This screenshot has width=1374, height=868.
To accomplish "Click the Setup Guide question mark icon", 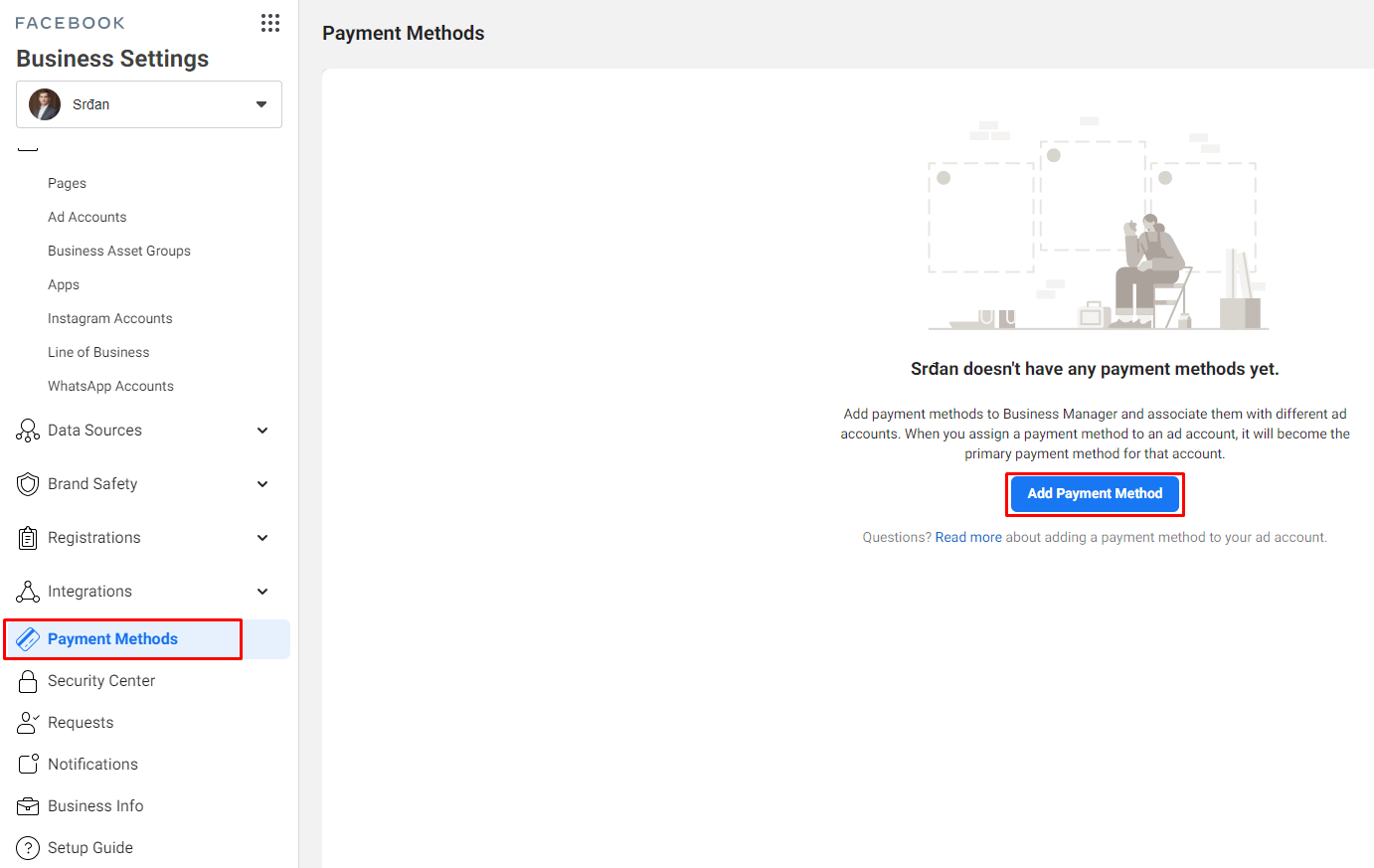I will [28, 848].
